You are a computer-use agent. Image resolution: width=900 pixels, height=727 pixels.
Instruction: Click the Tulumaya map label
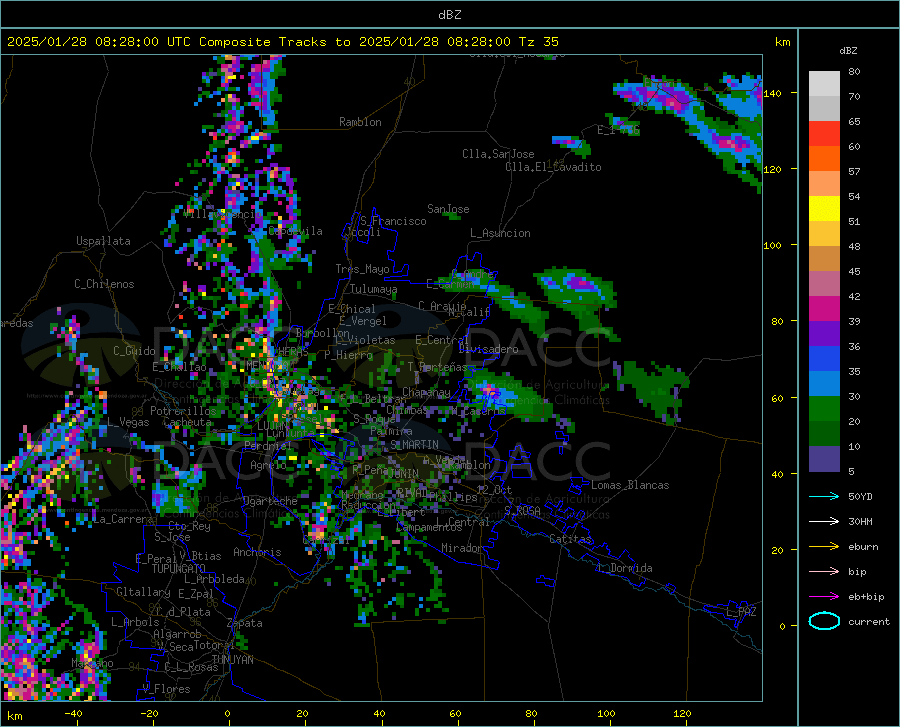tap(373, 289)
